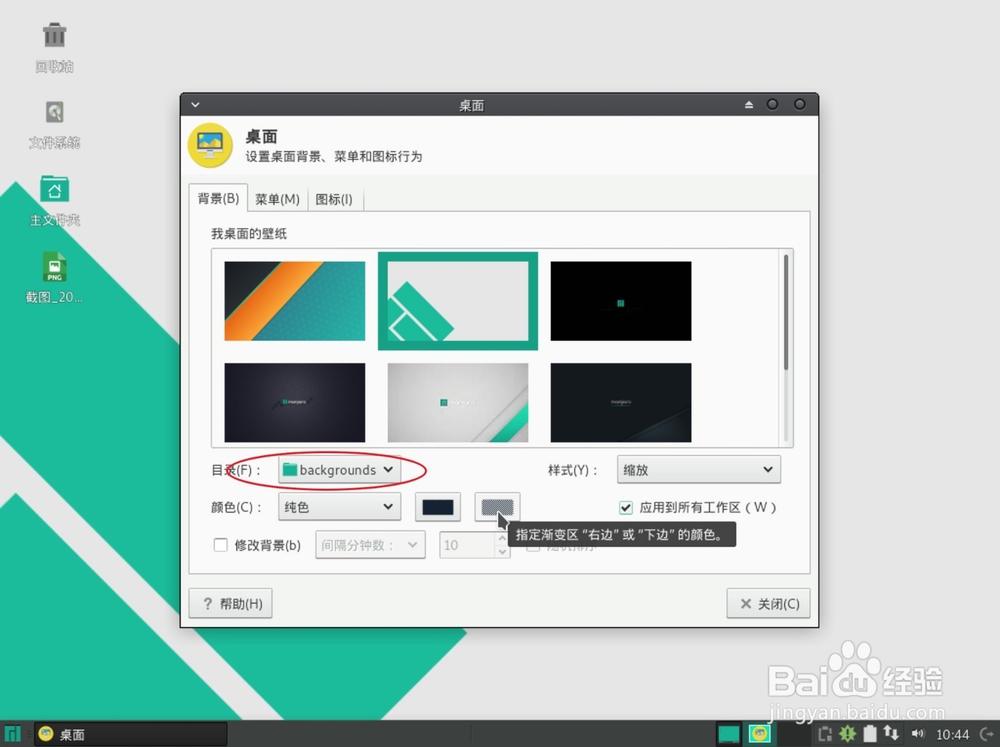Screen dimensions: 1000x747
Task: Switch to the 菜单(M) tab
Action: point(278,198)
